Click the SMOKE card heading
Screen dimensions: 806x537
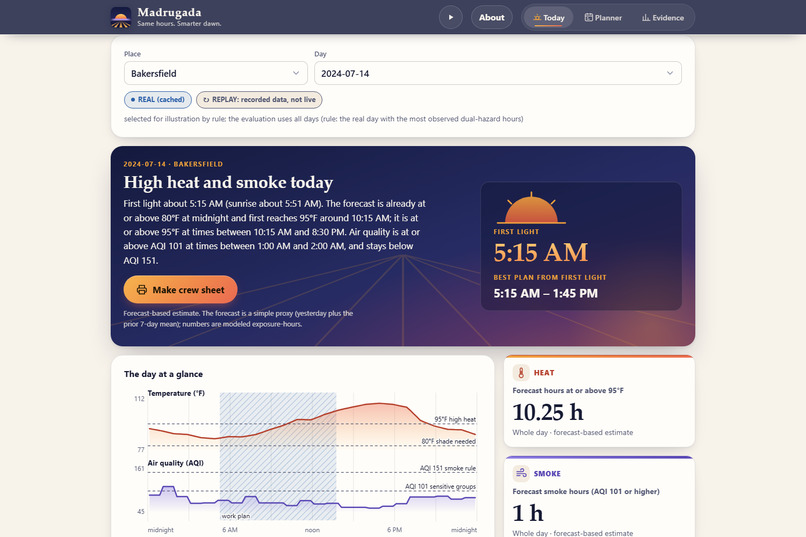(x=547, y=473)
